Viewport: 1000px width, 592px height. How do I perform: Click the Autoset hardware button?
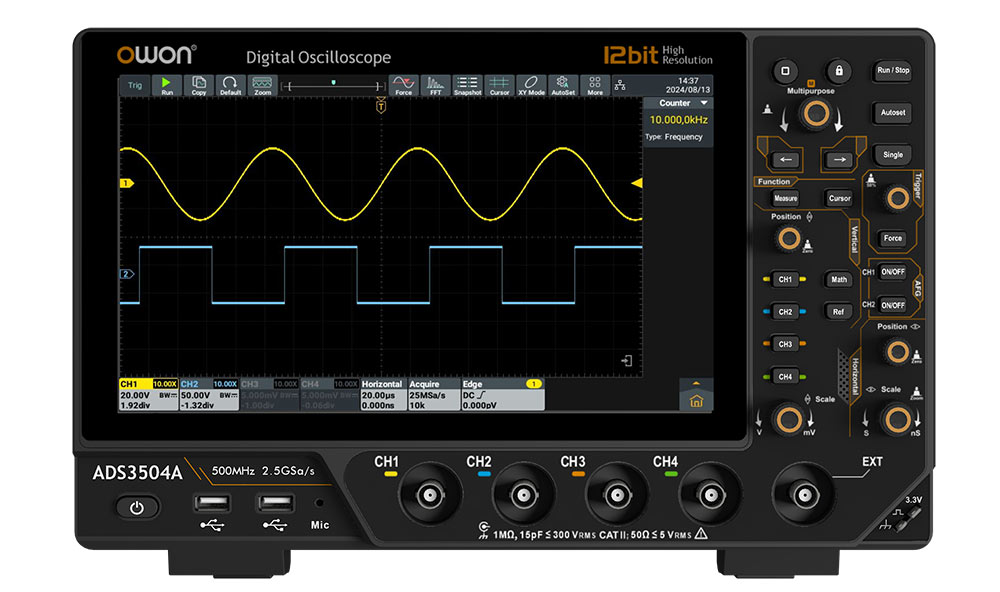[893, 113]
